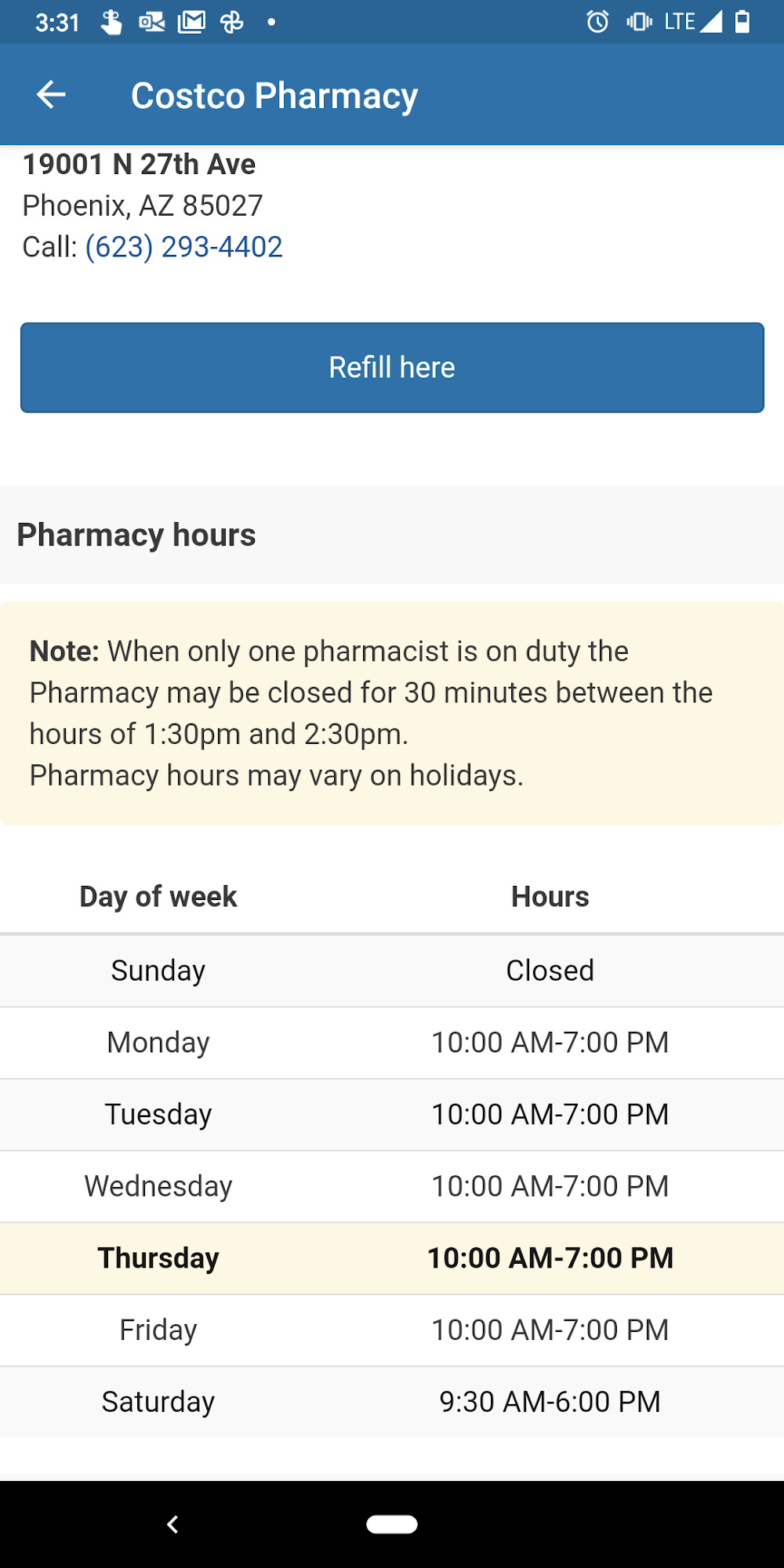Tap the Gmail notification icon
The image size is (784, 1568).
click(x=191, y=22)
